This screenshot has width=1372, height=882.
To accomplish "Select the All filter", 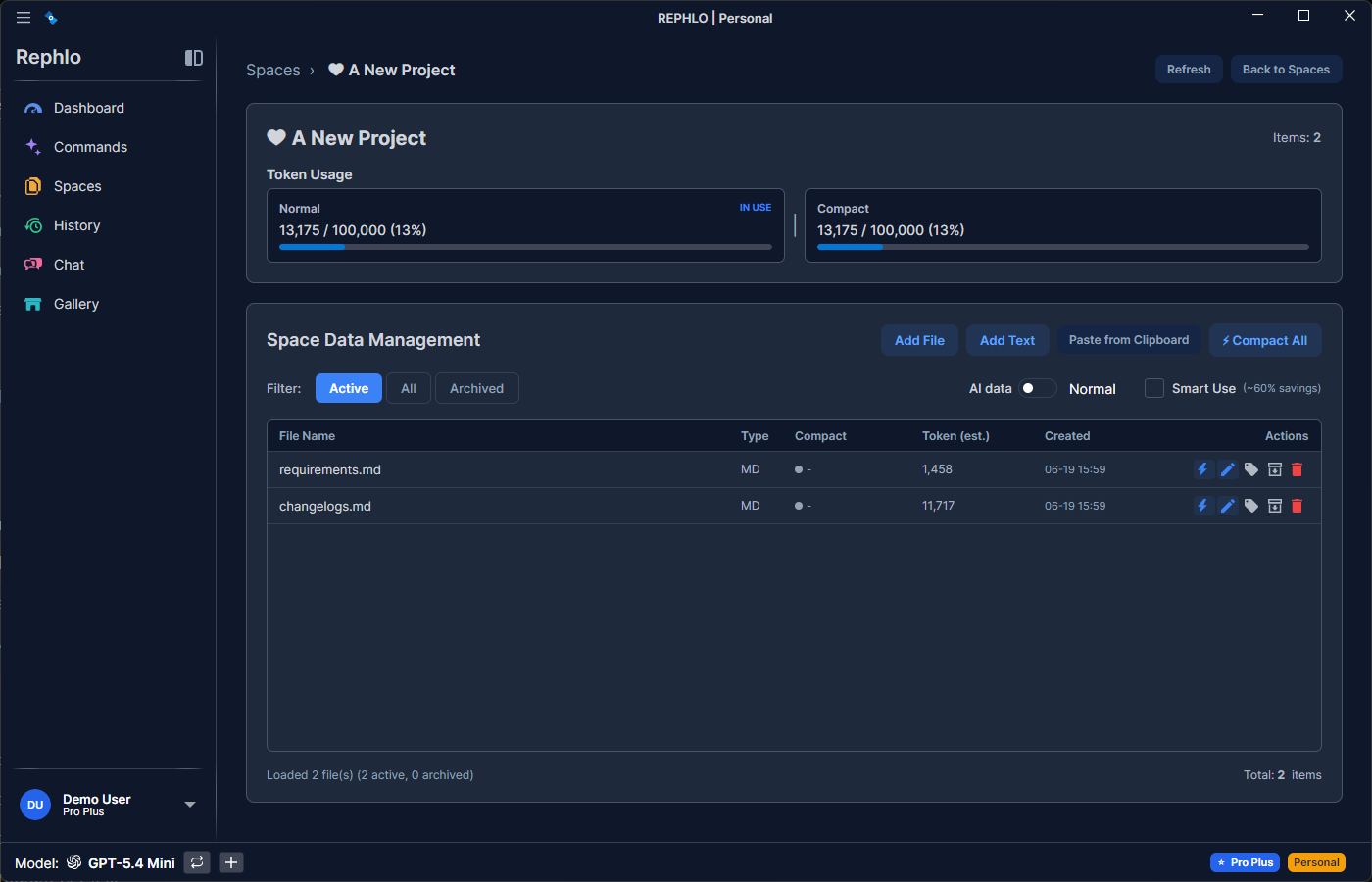I will 409,388.
